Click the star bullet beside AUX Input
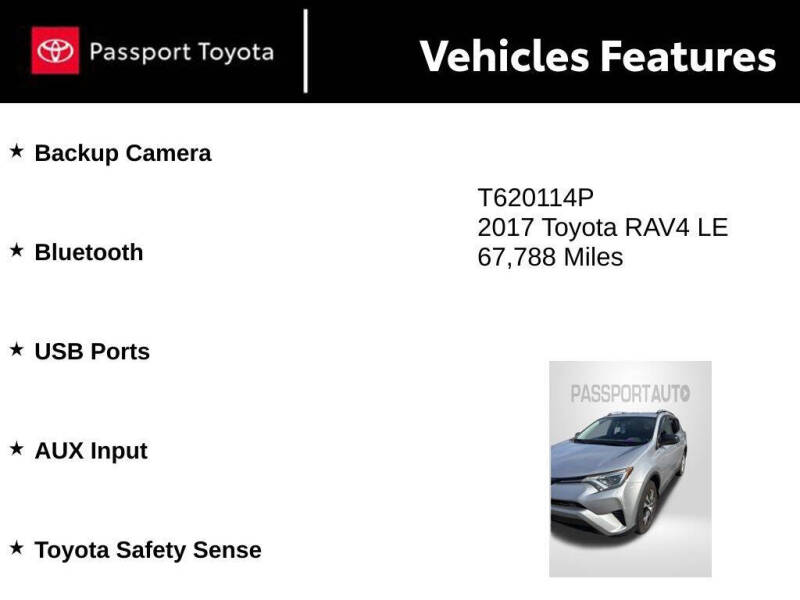Screen dimensions: 800x600 click(x=17, y=448)
